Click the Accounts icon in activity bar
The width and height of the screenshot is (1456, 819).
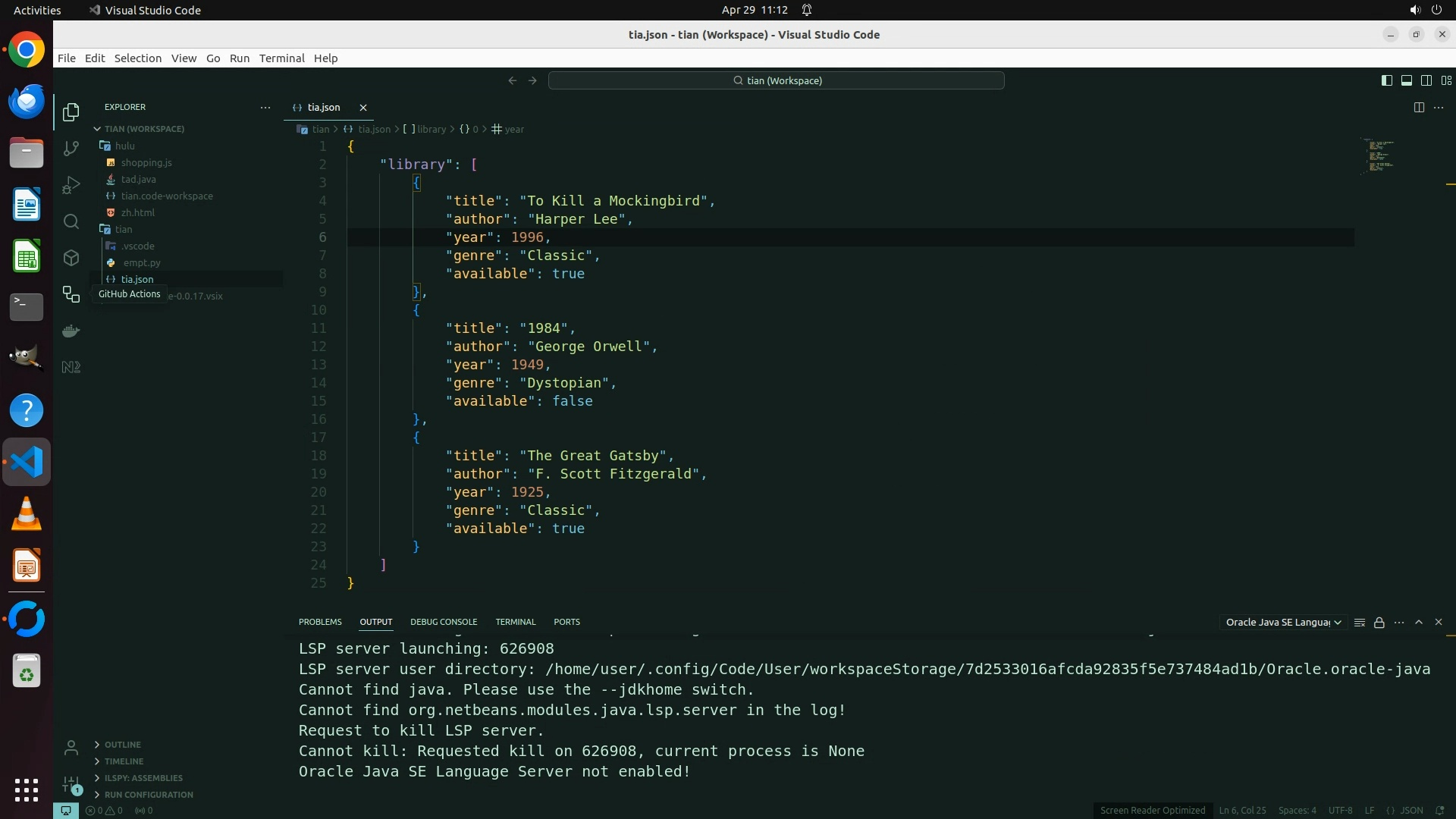click(71, 748)
